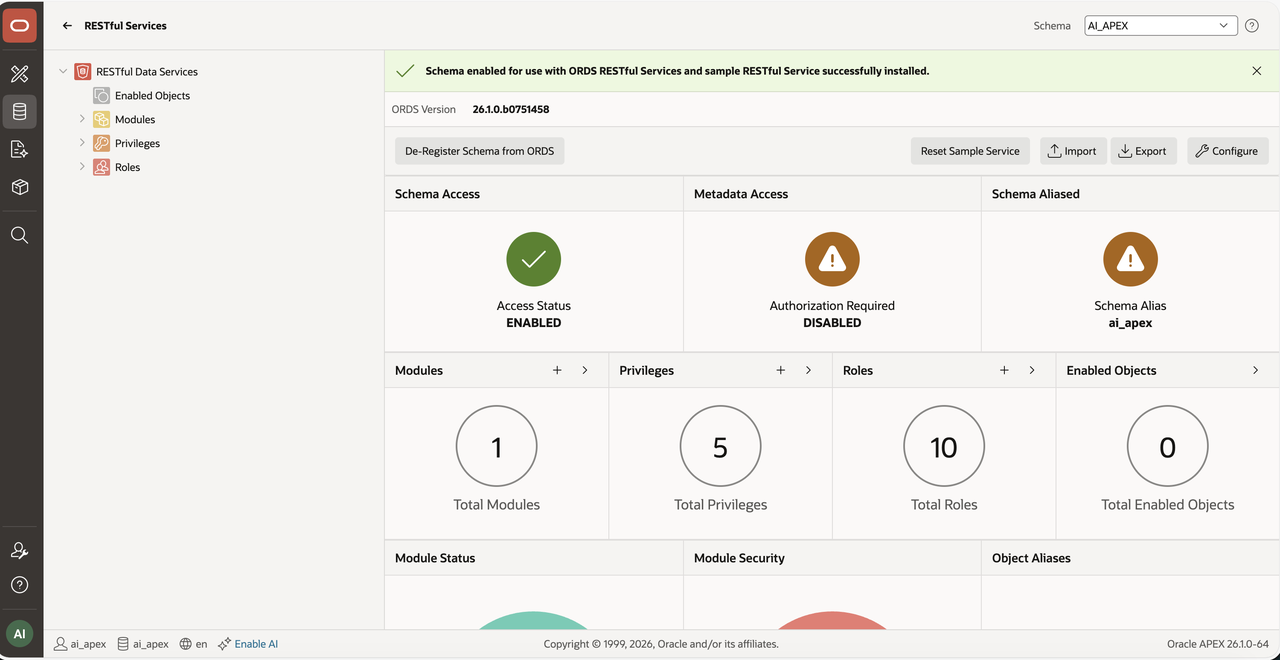Click the App Builder pencil-ruler sidebar icon
The image size is (1280, 660).
(20, 74)
